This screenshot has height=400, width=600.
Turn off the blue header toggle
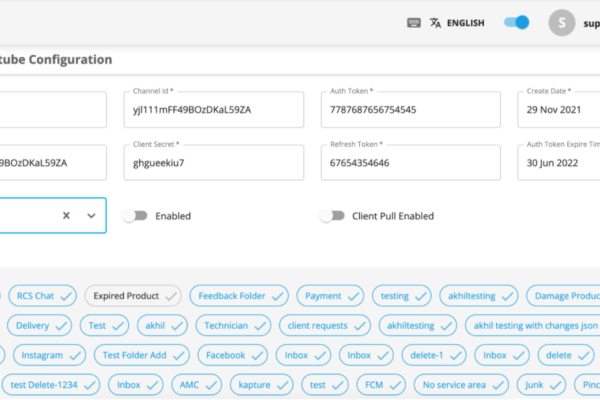pos(517,23)
